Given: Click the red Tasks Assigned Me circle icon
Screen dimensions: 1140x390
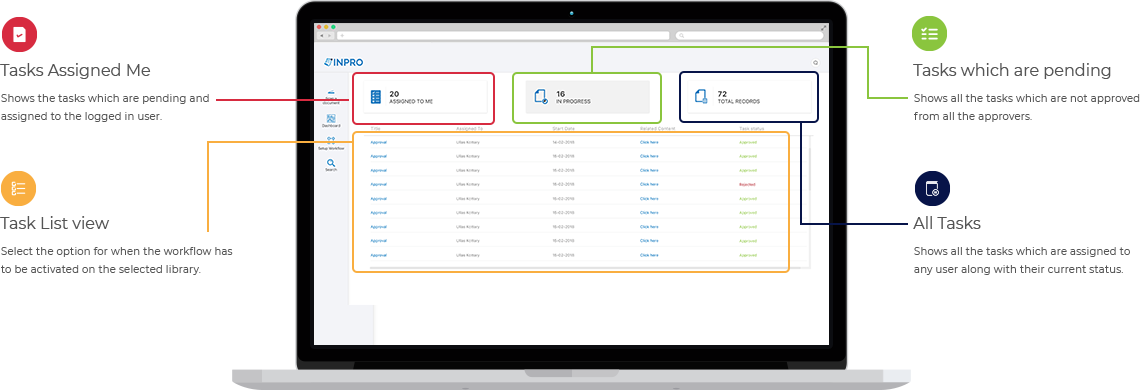Looking at the screenshot, I should click(20, 33).
